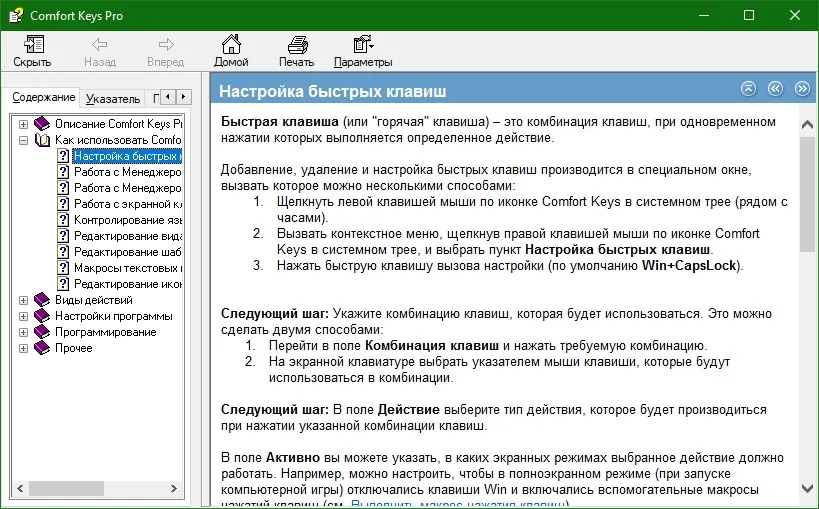Click the page icon beside Макросы текстовых
The width and height of the screenshot is (819, 509).
coord(63,268)
